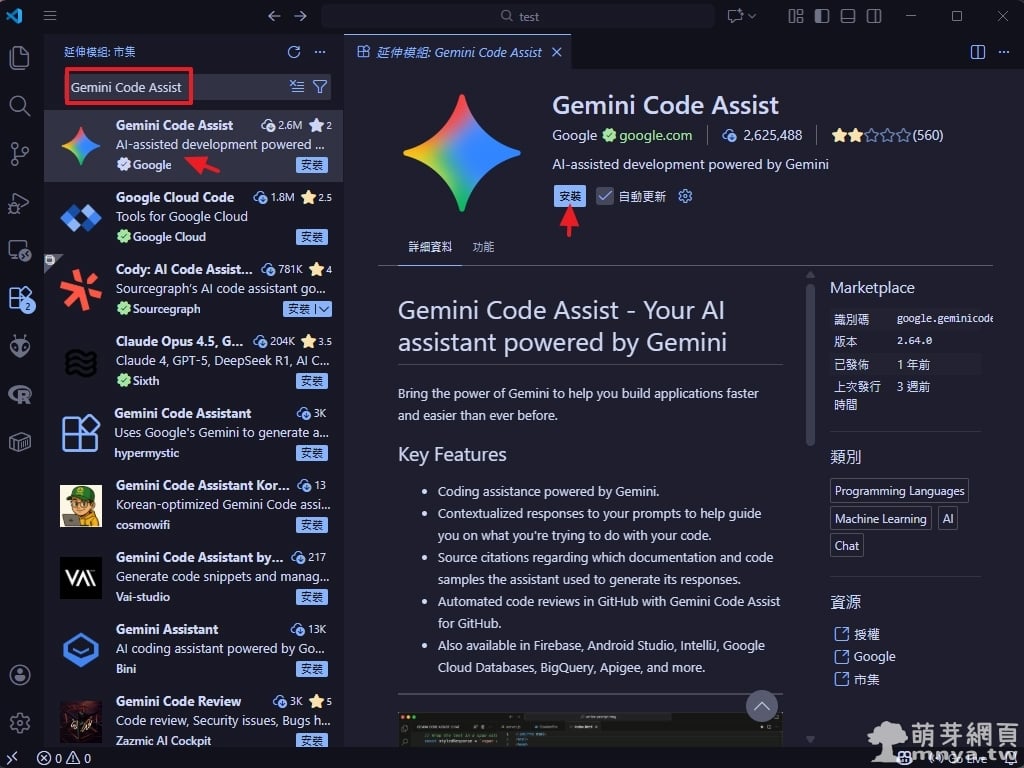Open the sidebar's more actions menu
This screenshot has width=1024, height=768.
(x=320, y=52)
